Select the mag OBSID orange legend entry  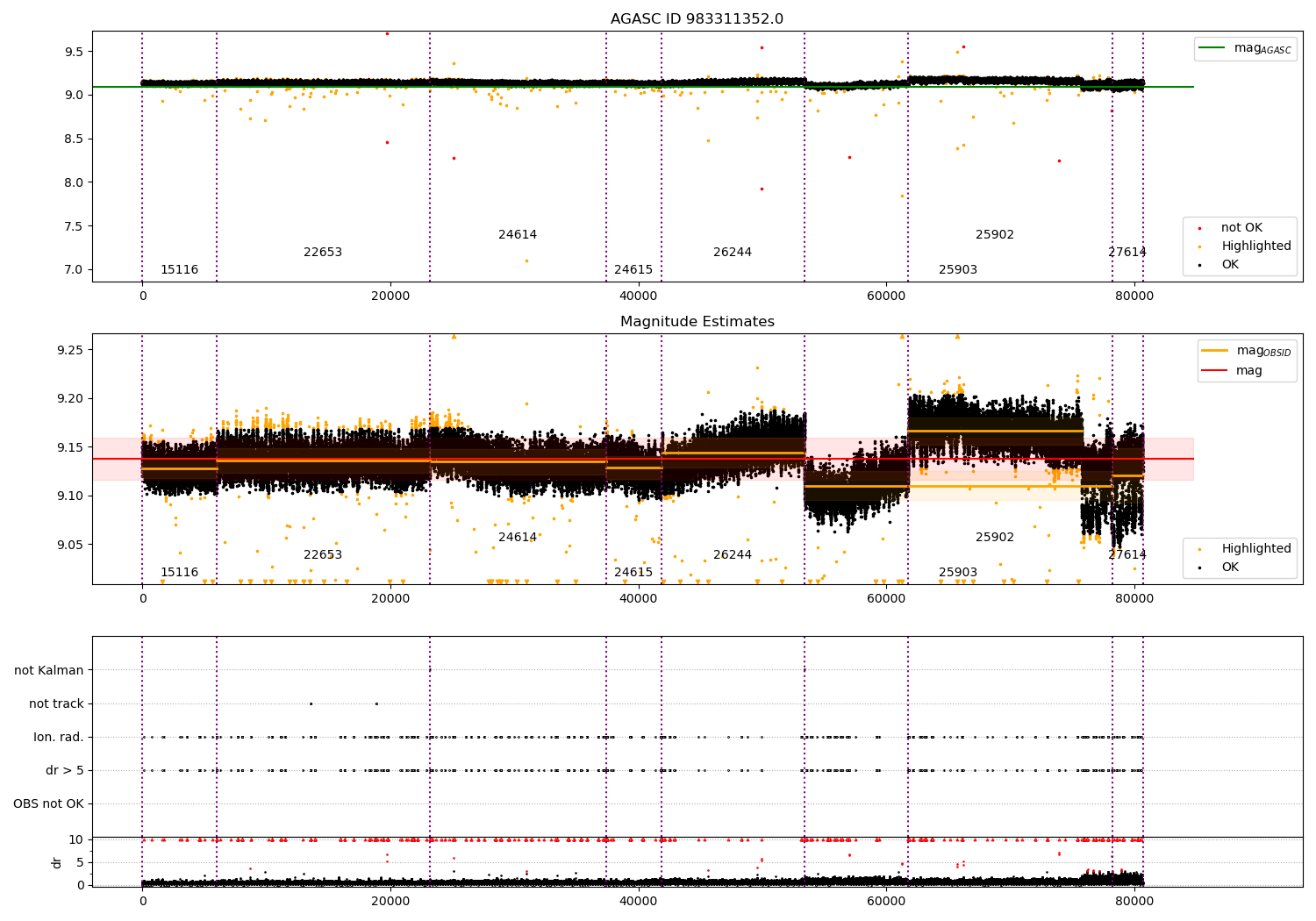(1246, 351)
